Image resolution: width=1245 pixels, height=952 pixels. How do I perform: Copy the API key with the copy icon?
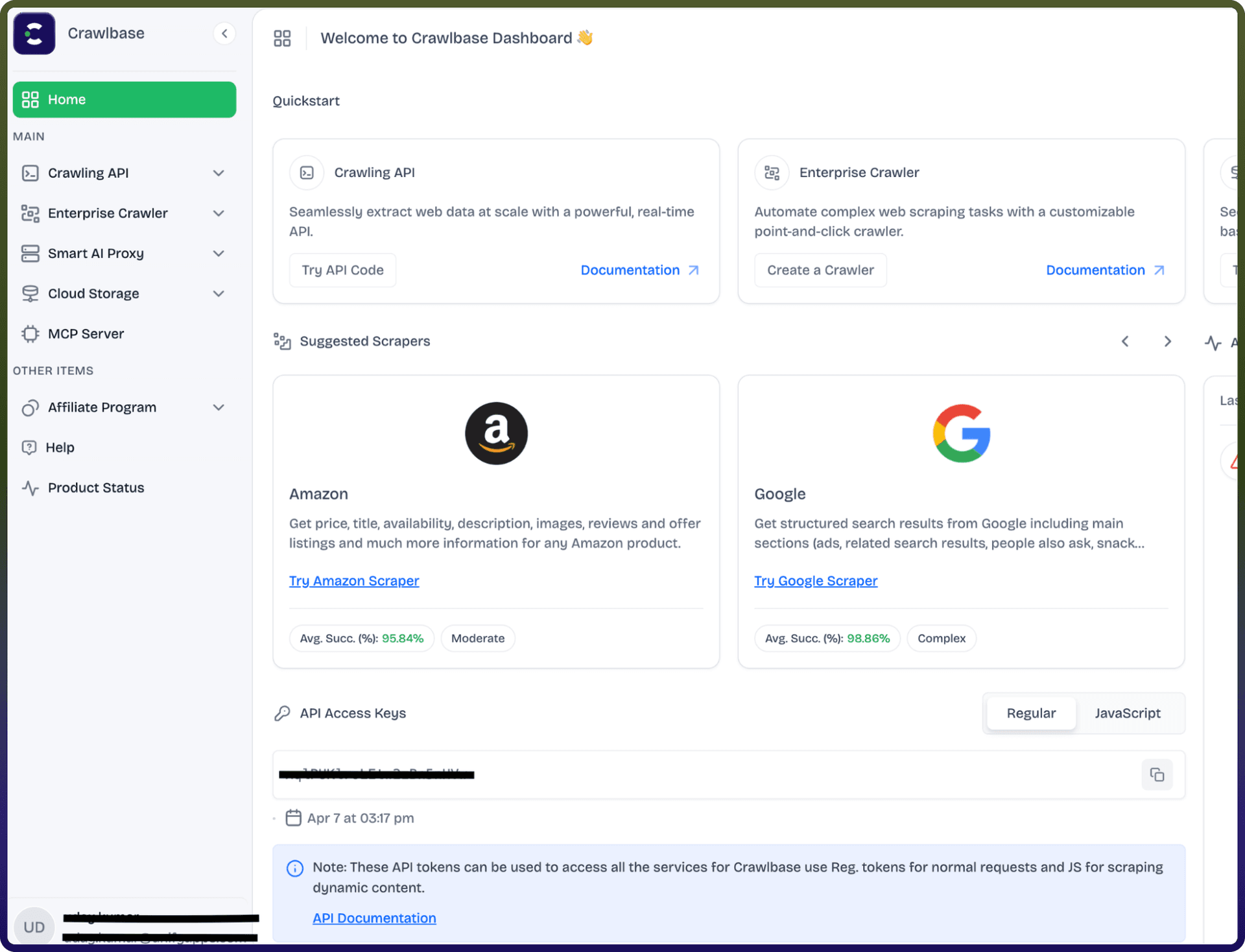pos(1157,774)
